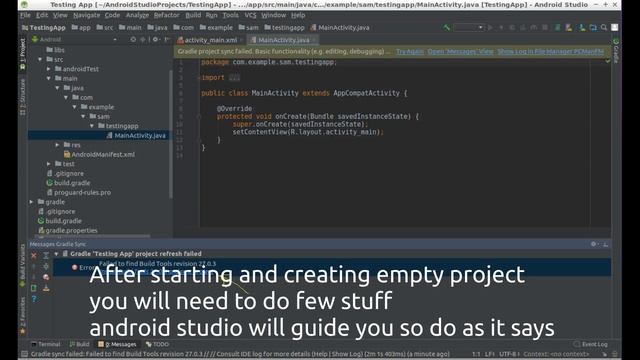Open the project panel settings gear
The height and width of the screenshot is (360, 640).
pos(156,40)
